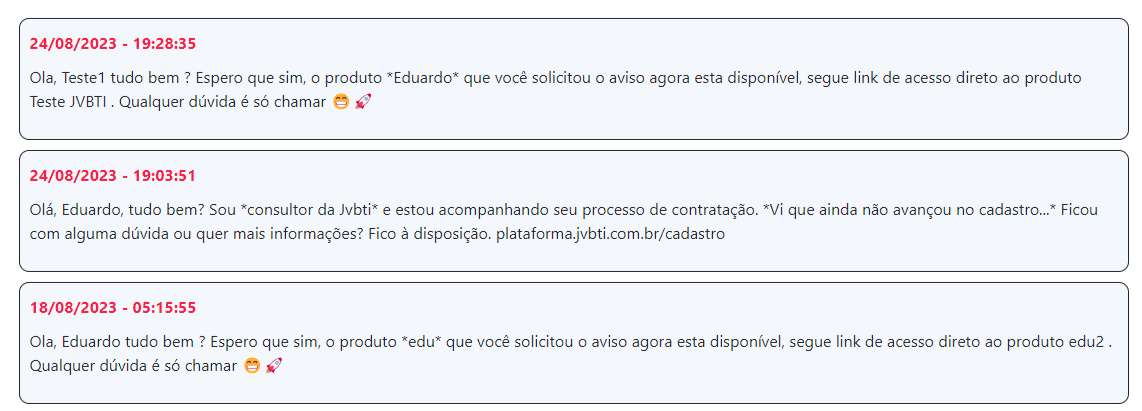Click 'Qualquer dúvida é só chamar' in the 19:28:35 message
The image size is (1142, 411).
[222, 102]
